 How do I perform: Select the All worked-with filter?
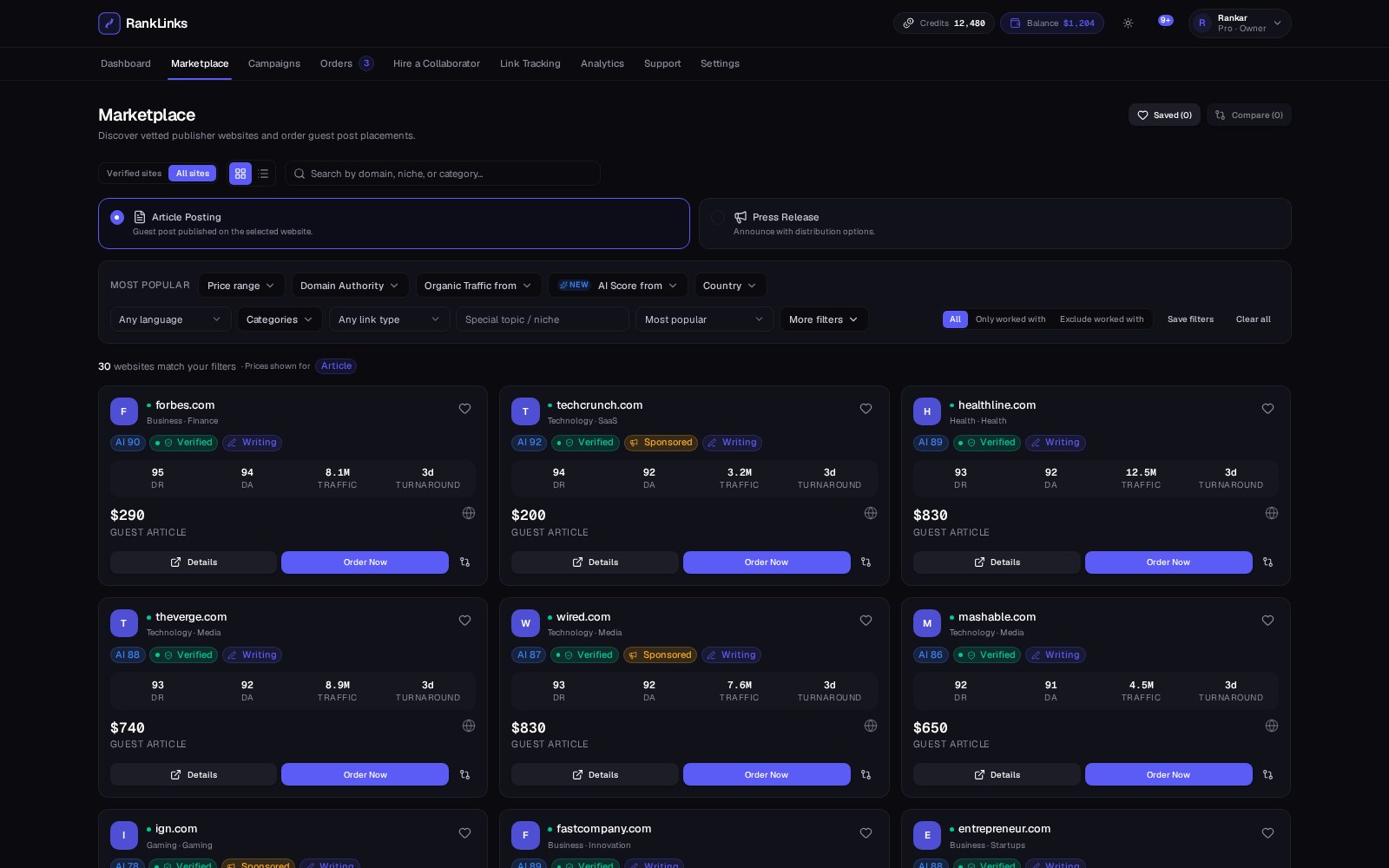[955, 319]
